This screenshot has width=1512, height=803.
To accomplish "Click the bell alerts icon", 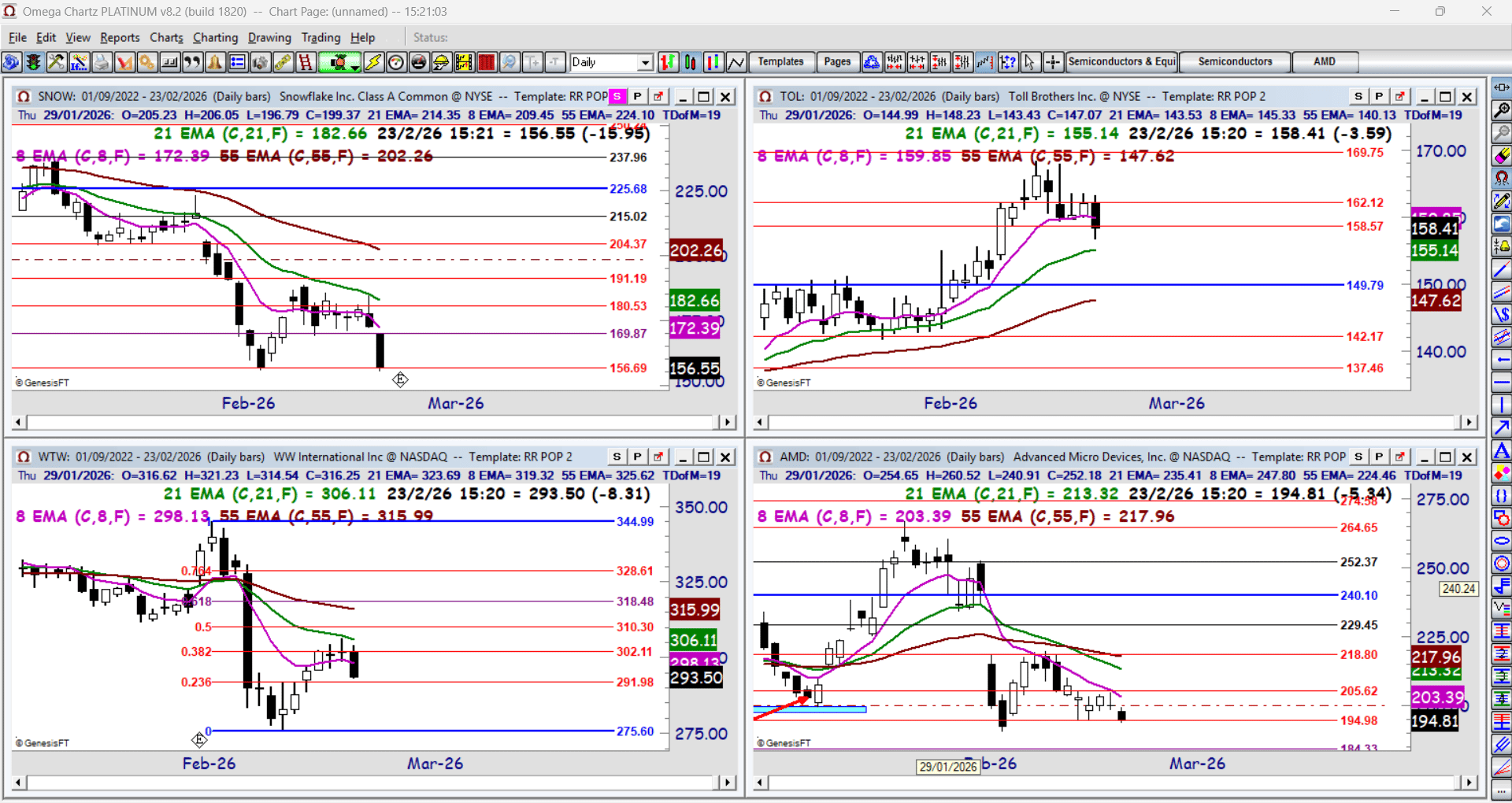I will (214, 62).
